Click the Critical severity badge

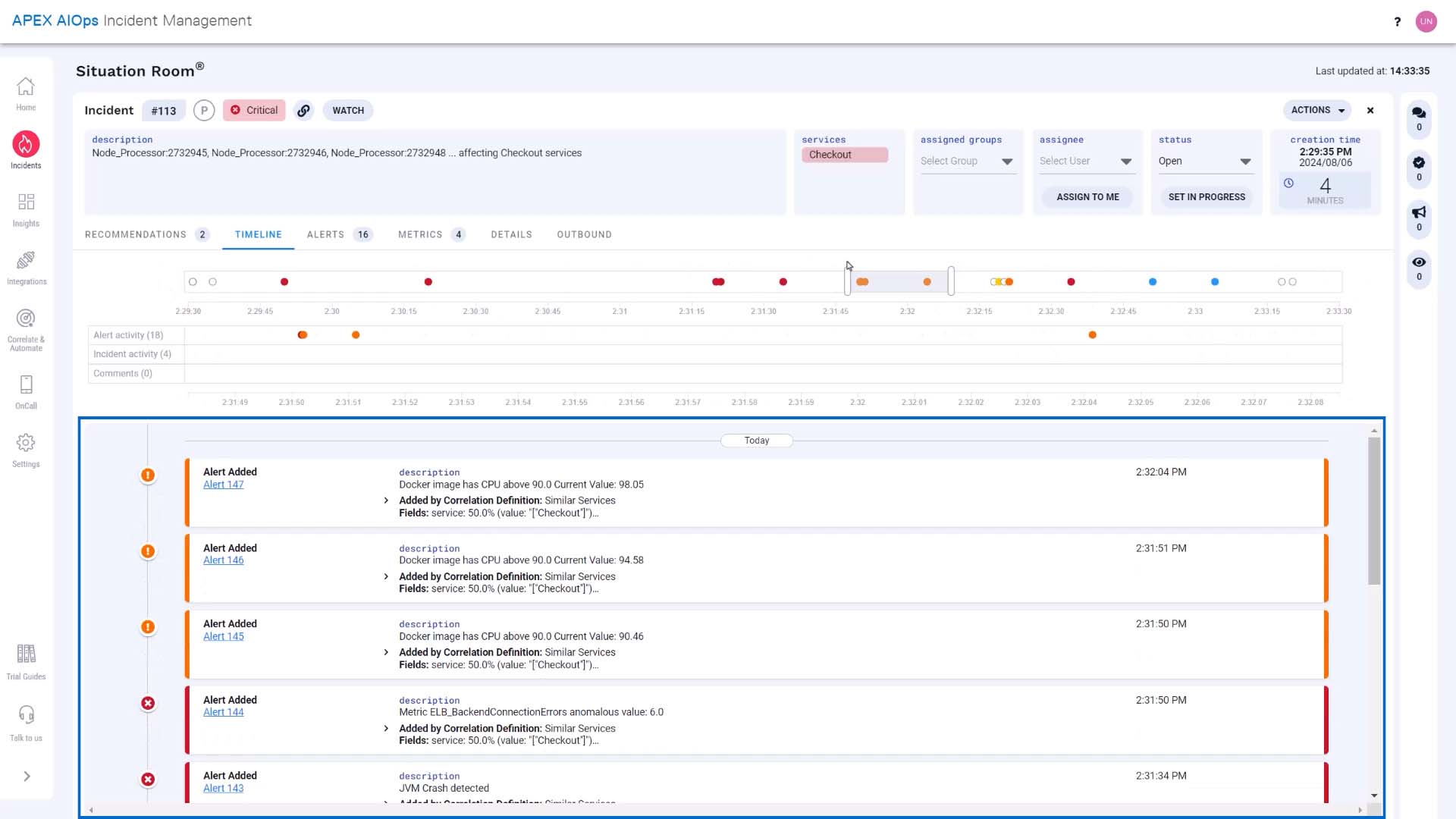(254, 110)
